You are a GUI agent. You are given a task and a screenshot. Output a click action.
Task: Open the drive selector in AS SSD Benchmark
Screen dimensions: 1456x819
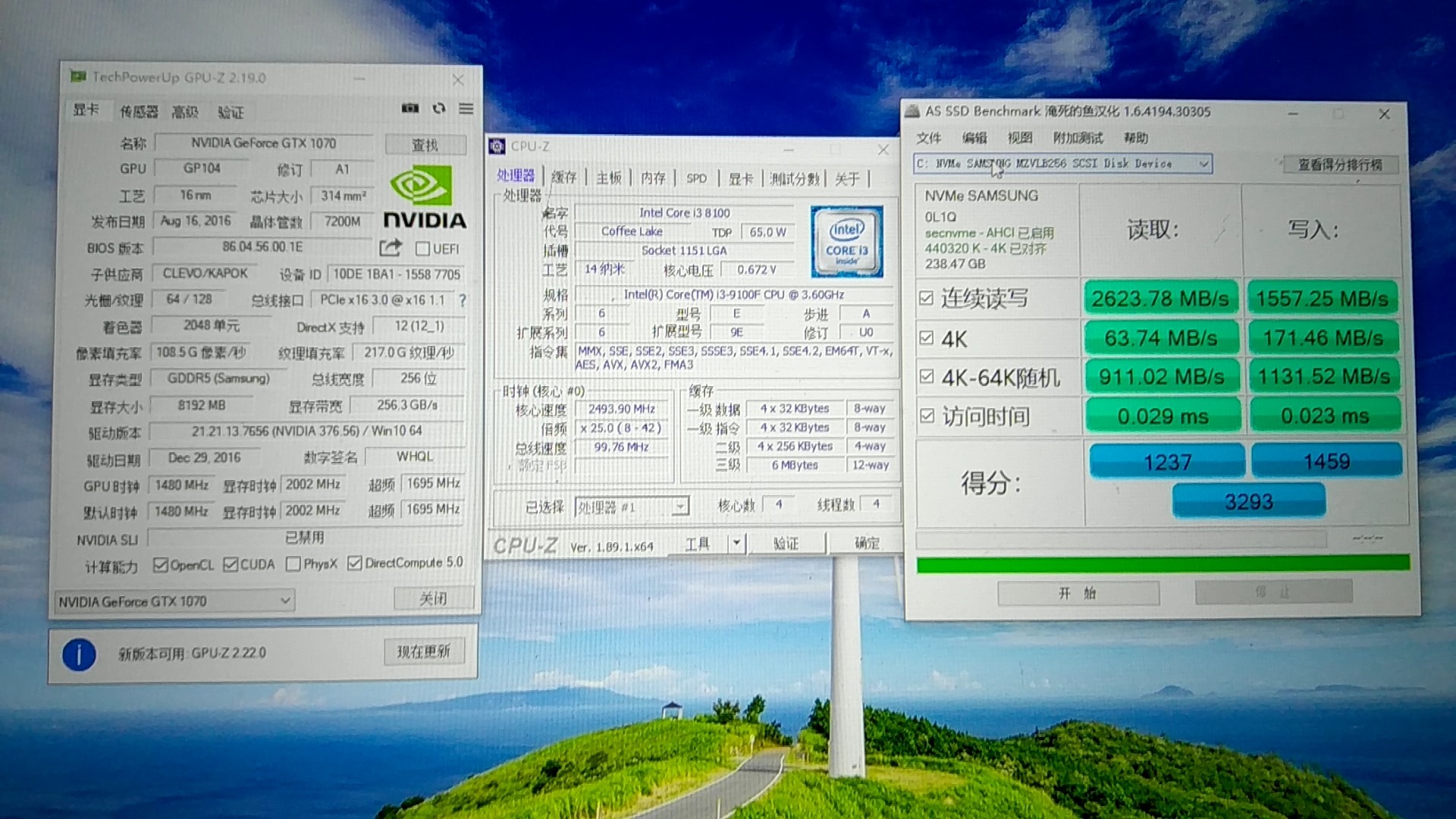(x=1205, y=164)
